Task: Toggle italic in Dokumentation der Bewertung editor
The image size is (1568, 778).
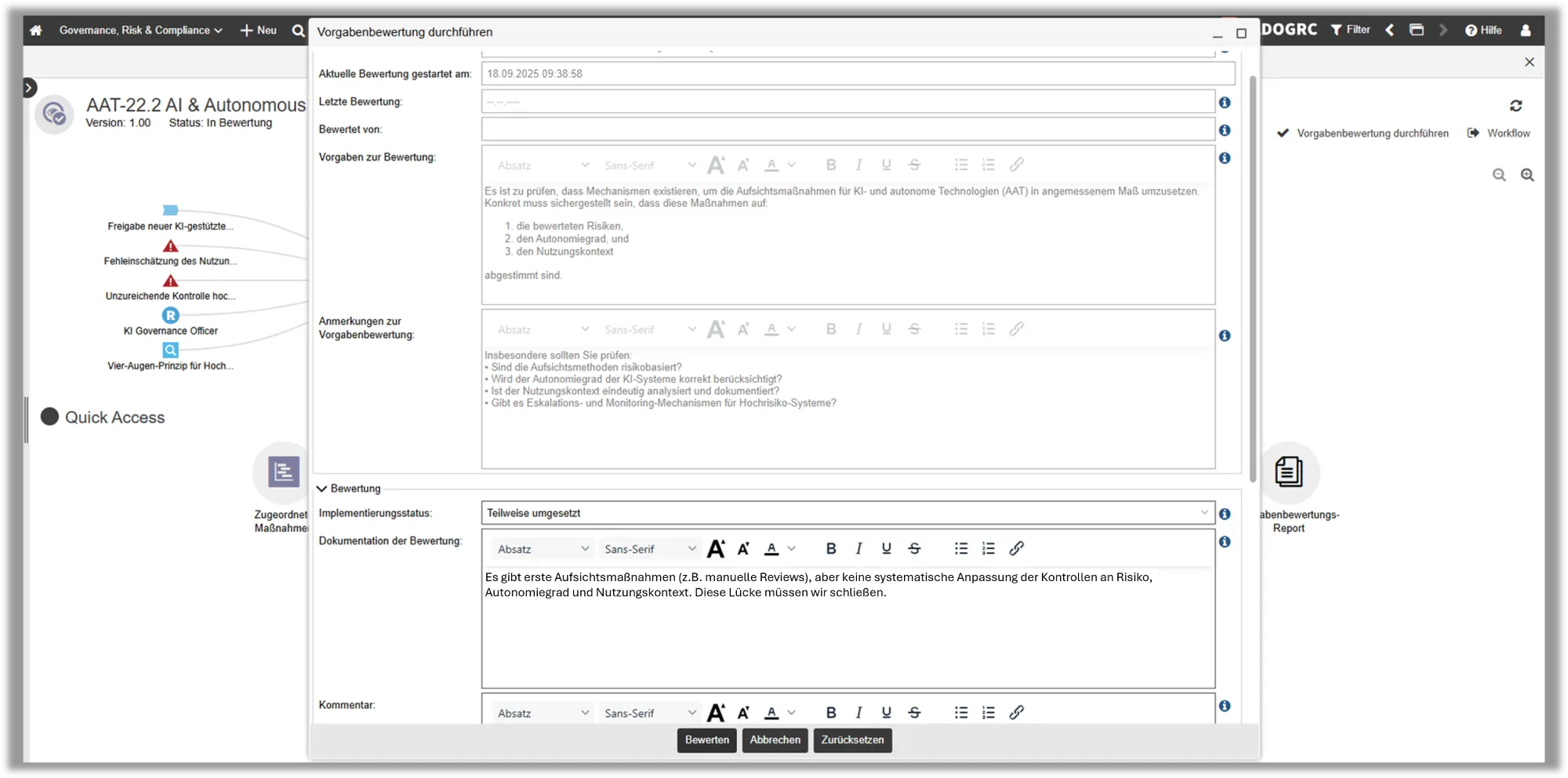Action: point(858,549)
